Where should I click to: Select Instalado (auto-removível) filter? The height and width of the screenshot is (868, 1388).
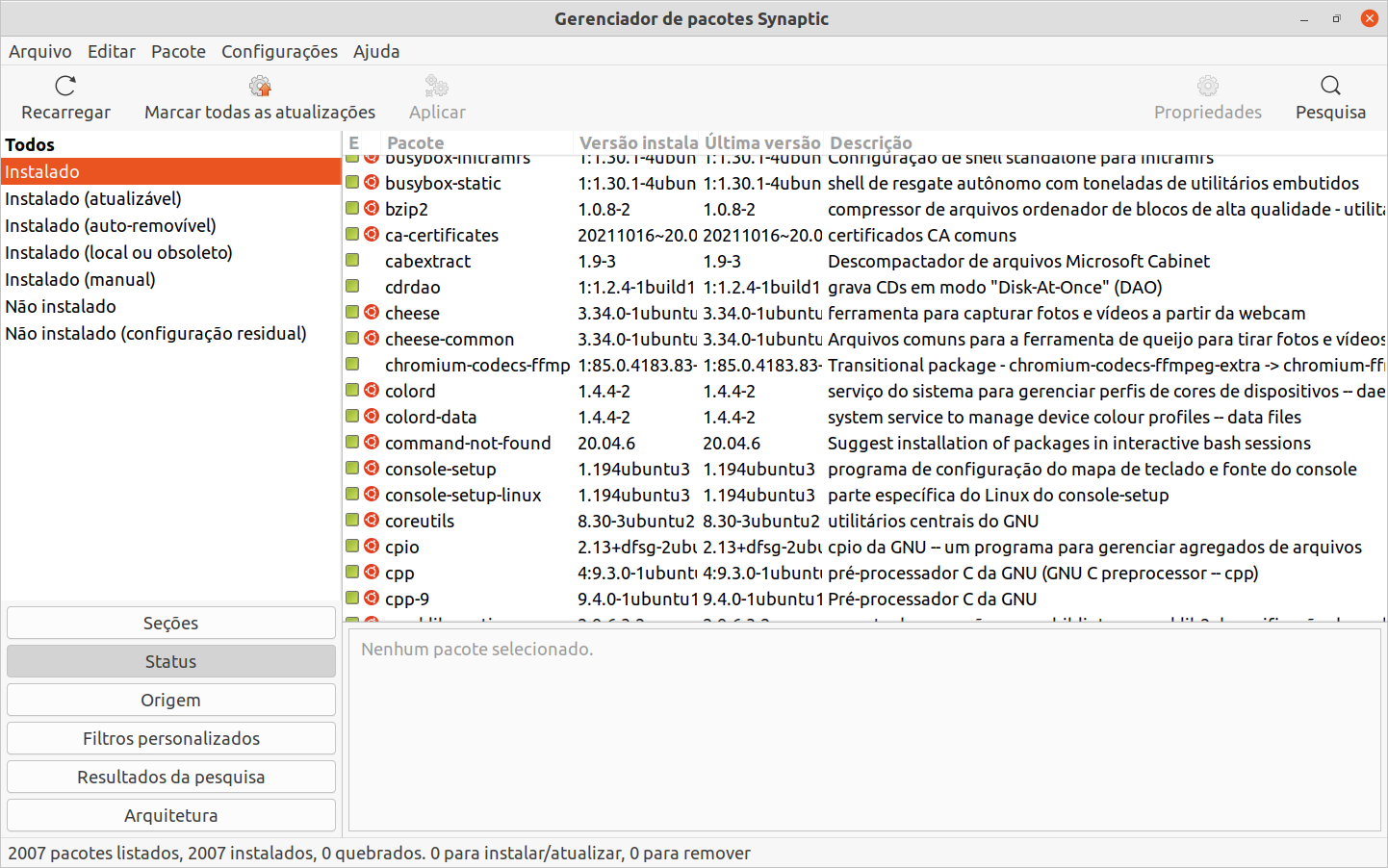tap(171, 225)
